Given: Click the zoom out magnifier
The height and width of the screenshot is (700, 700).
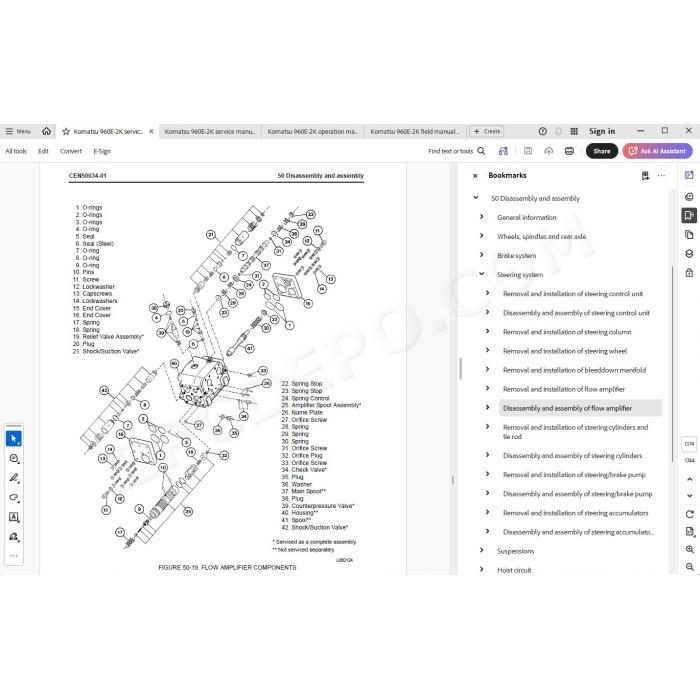Looking at the screenshot, I should click(x=689, y=567).
